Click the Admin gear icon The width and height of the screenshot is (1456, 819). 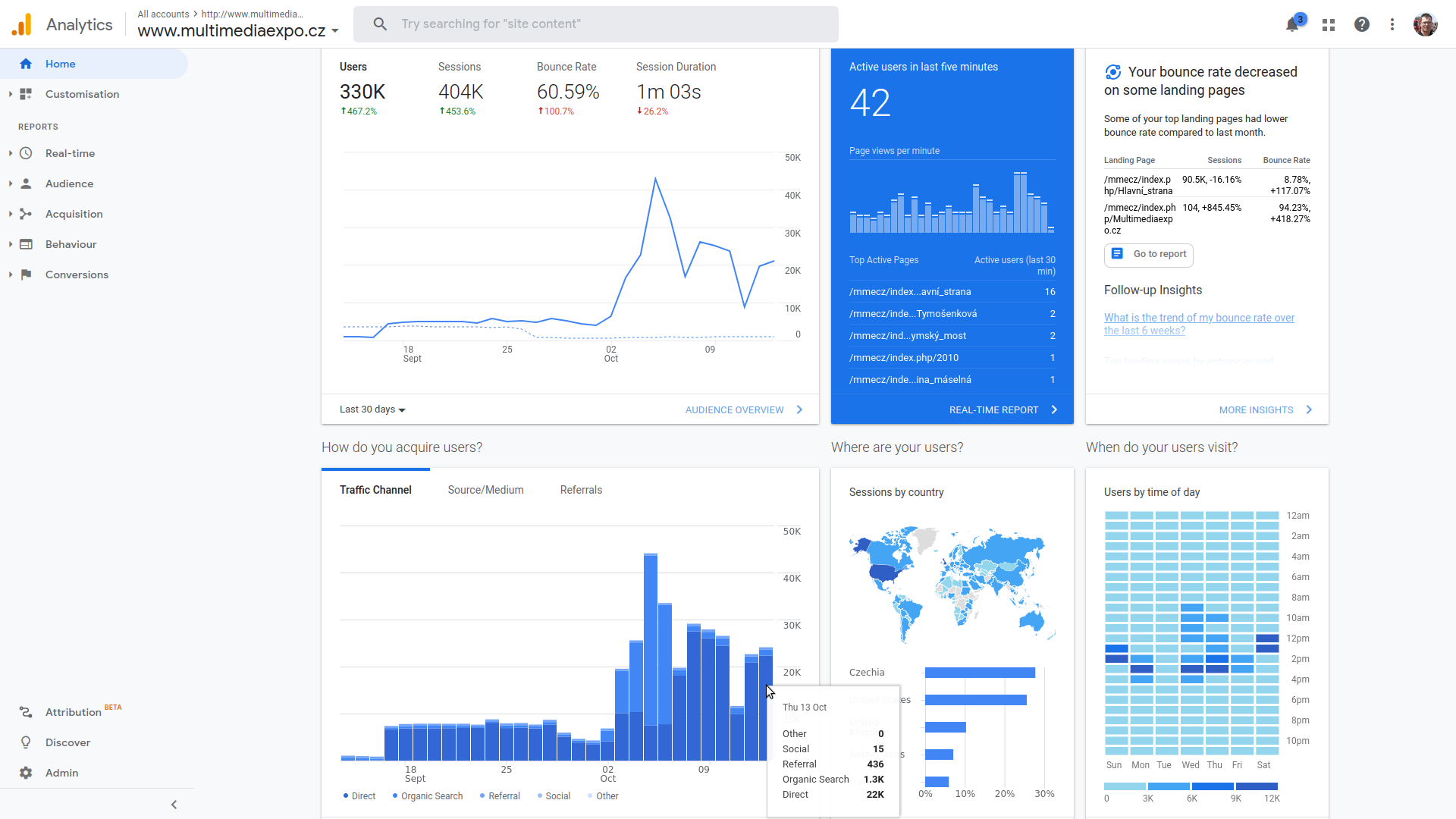[x=26, y=773]
